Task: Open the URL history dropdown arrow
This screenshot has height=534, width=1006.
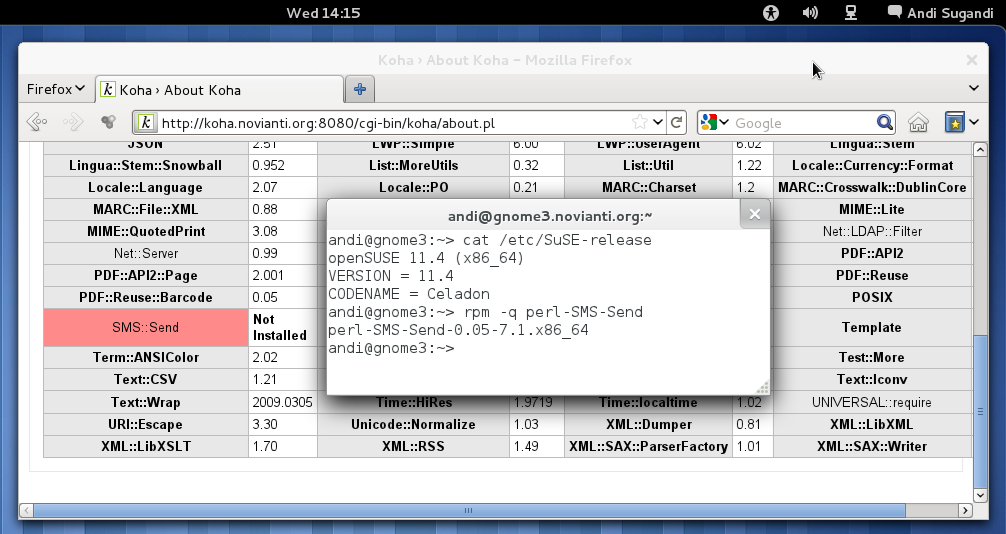Action: click(658, 122)
